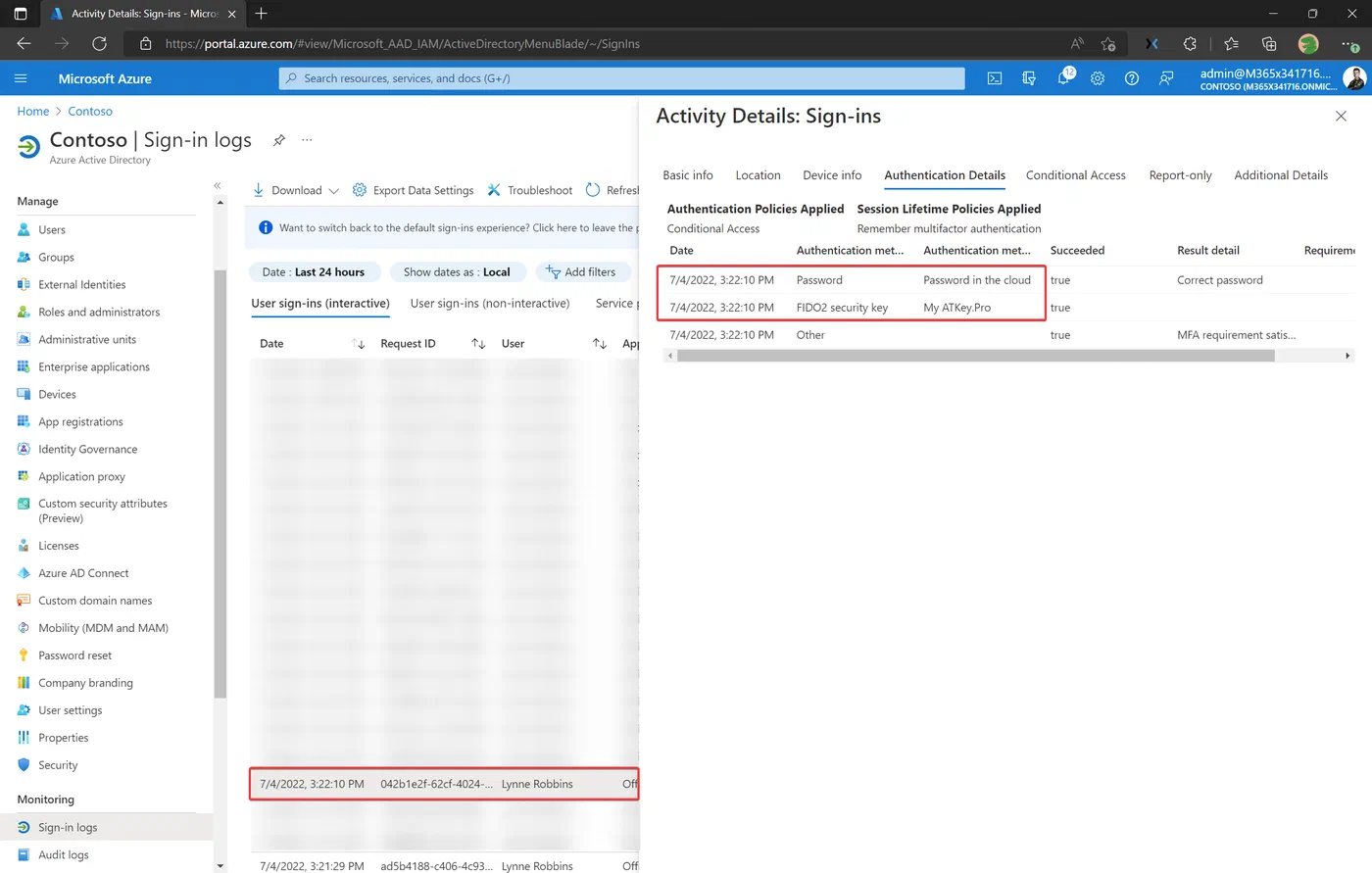Change the Date: Last 24 hours filter
Image resolution: width=1372 pixels, height=873 pixels.
coord(314,271)
